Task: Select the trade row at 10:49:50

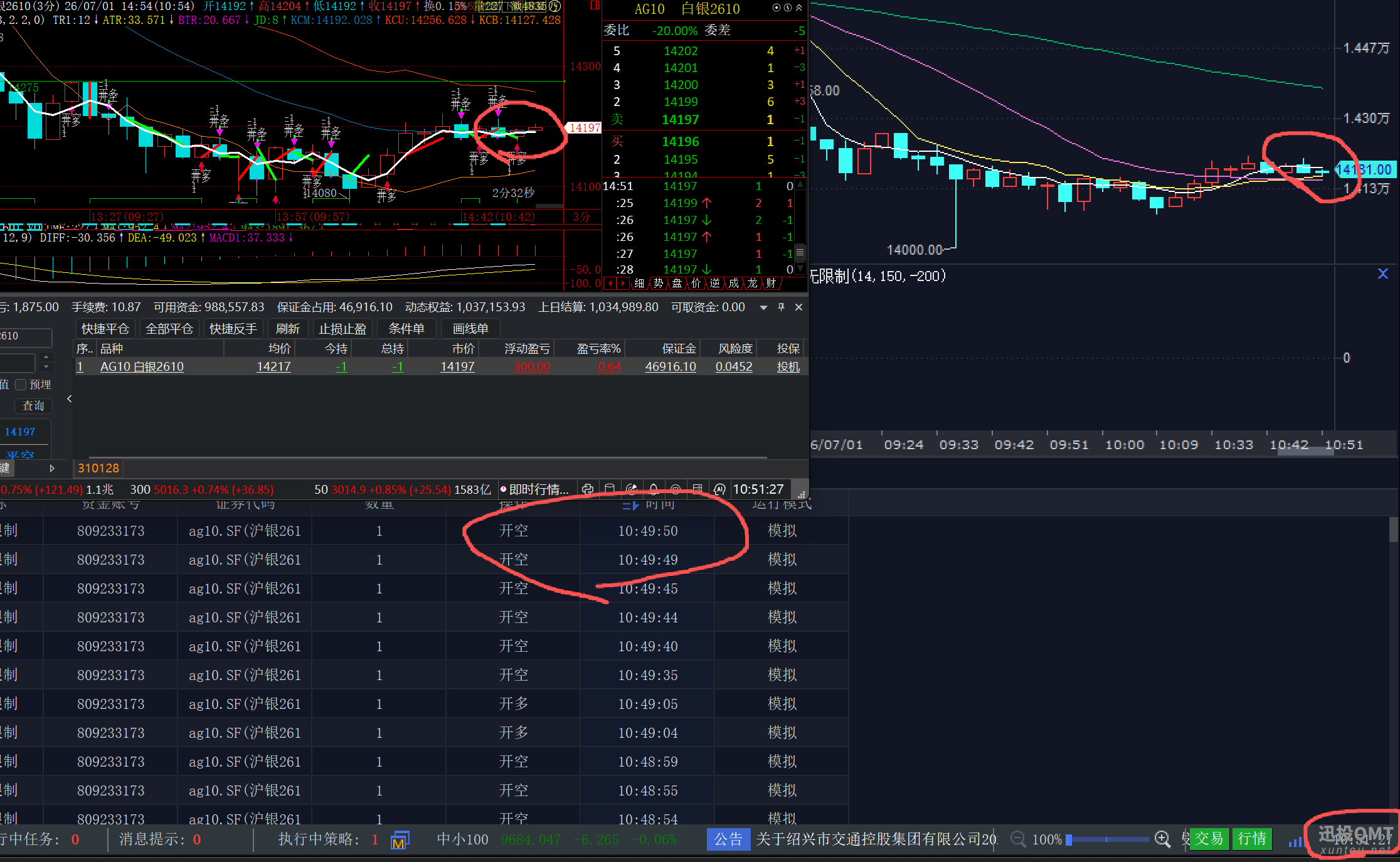Action: tap(424, 531)
